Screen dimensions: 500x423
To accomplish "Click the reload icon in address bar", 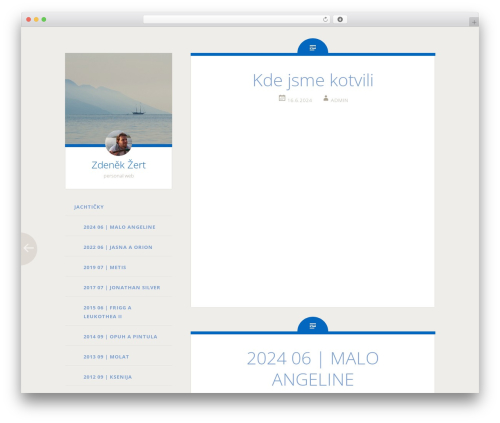I will (x=325, y=20).
